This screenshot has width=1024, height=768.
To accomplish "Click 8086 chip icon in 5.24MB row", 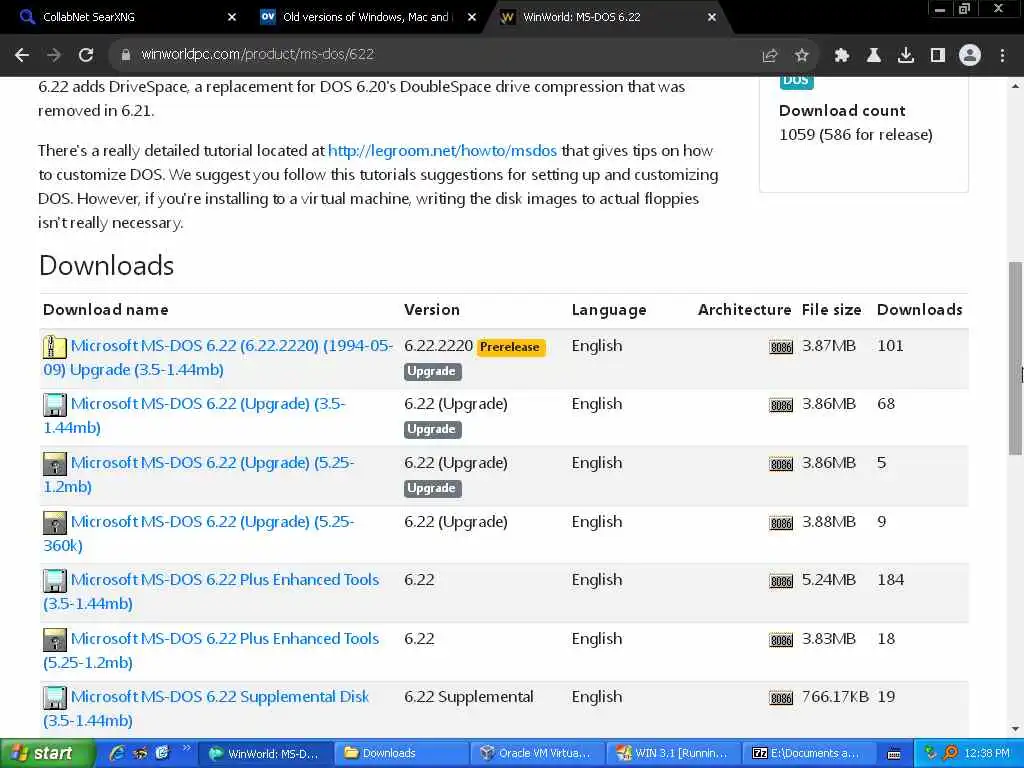I will (781, 581).
